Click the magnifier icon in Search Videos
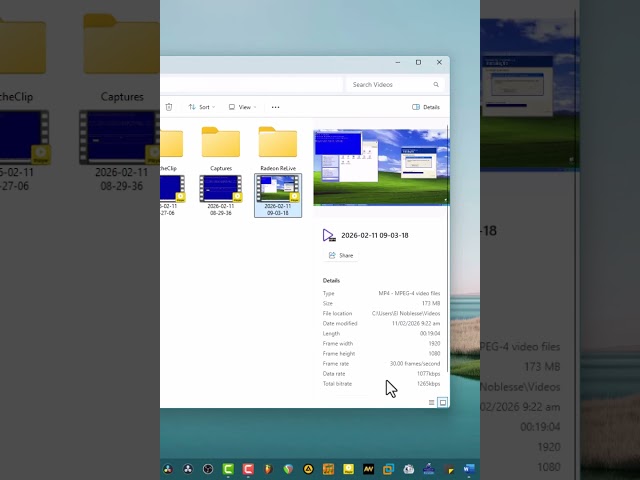640x480 pixels. [x=436, y=84]
